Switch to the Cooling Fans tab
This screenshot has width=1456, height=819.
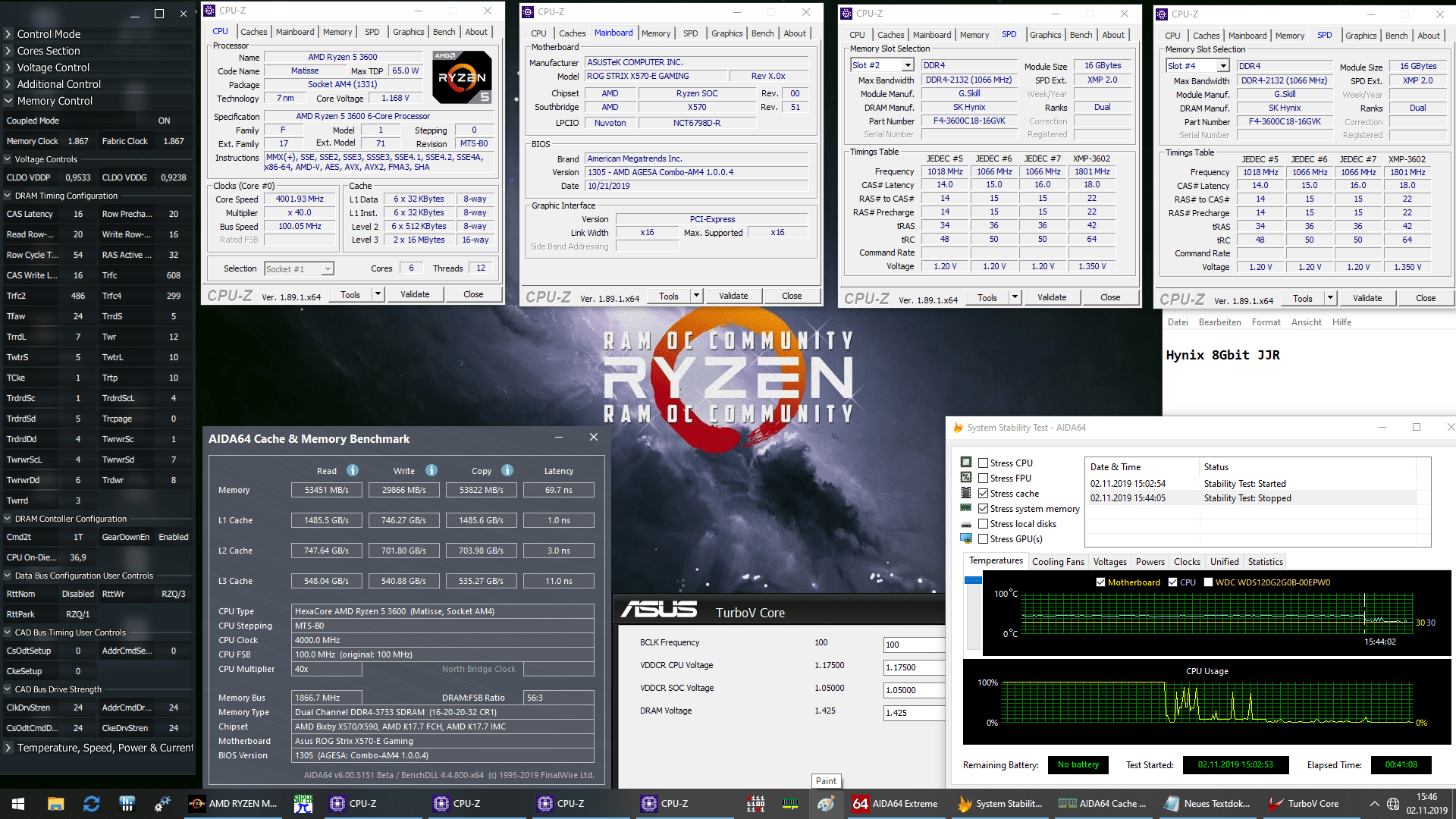(1058, 562)
